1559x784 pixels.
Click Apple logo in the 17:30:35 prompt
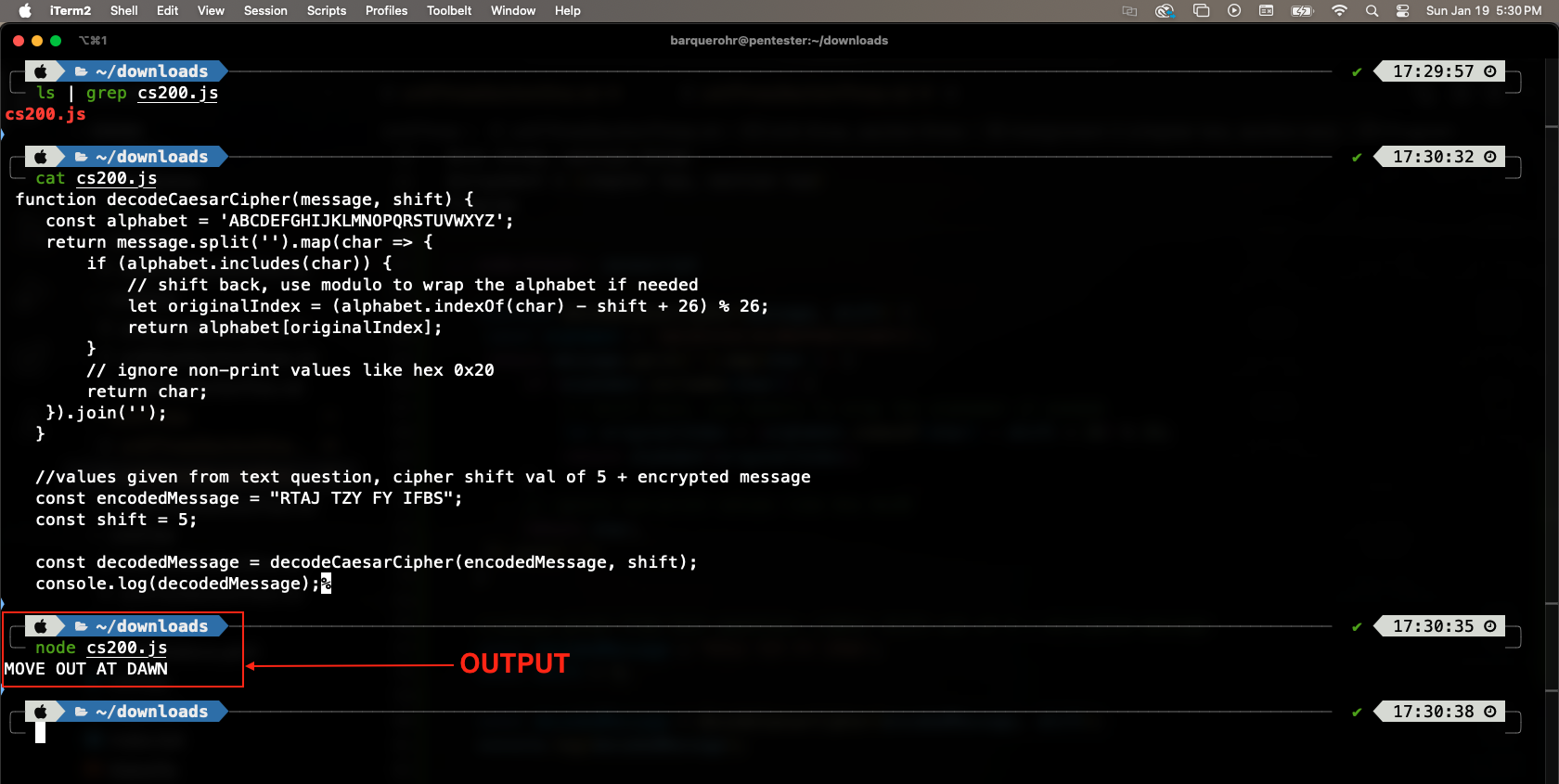41,626
